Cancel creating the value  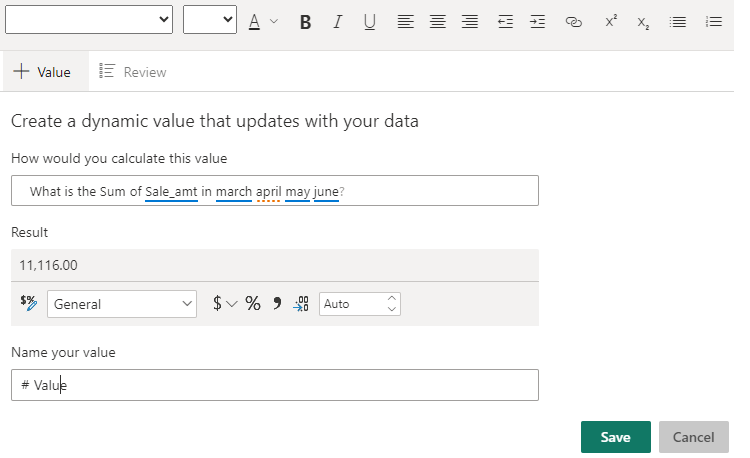tap(693, 437)
